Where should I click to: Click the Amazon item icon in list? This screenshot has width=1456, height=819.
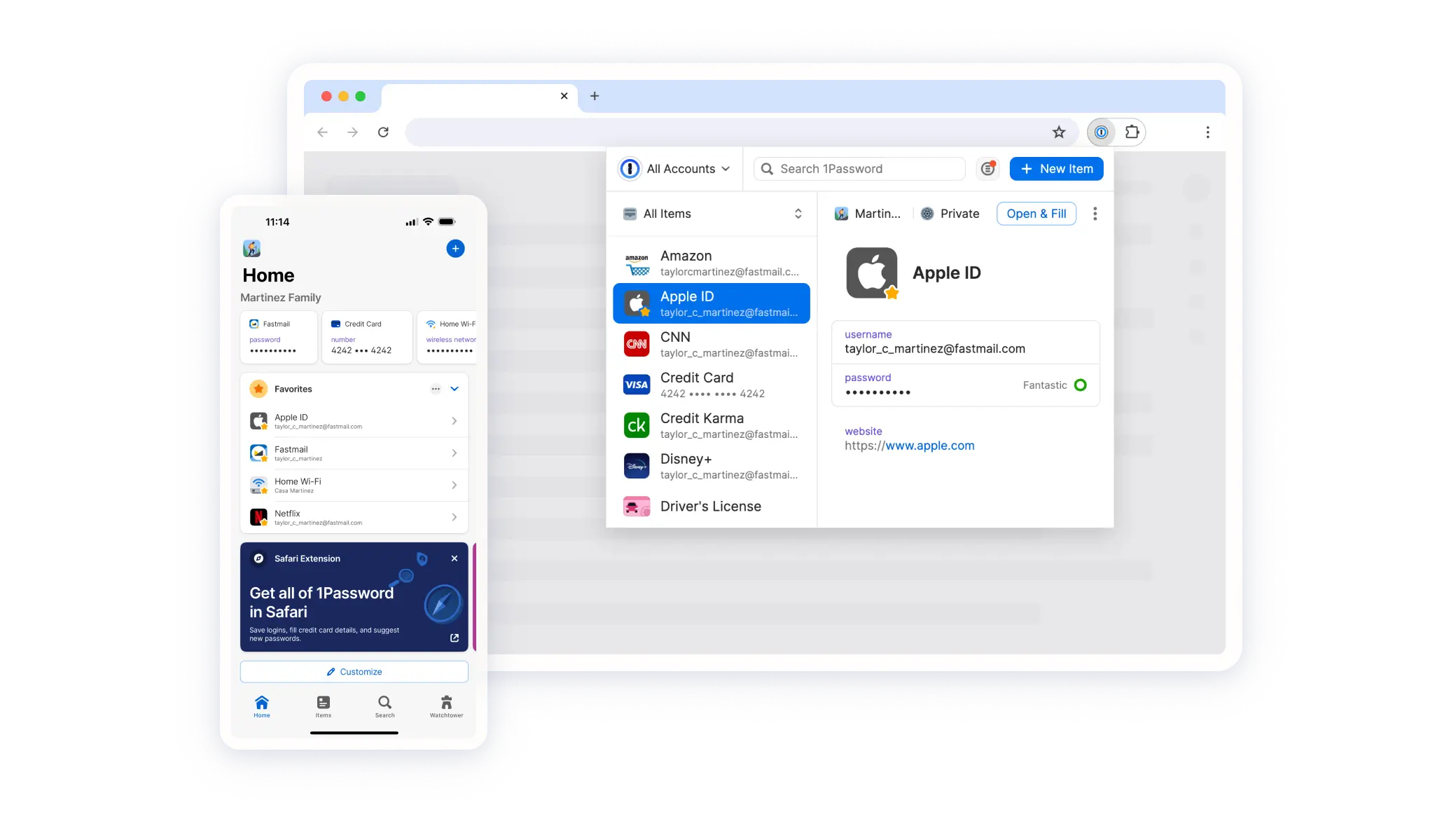tap(637, 263)
